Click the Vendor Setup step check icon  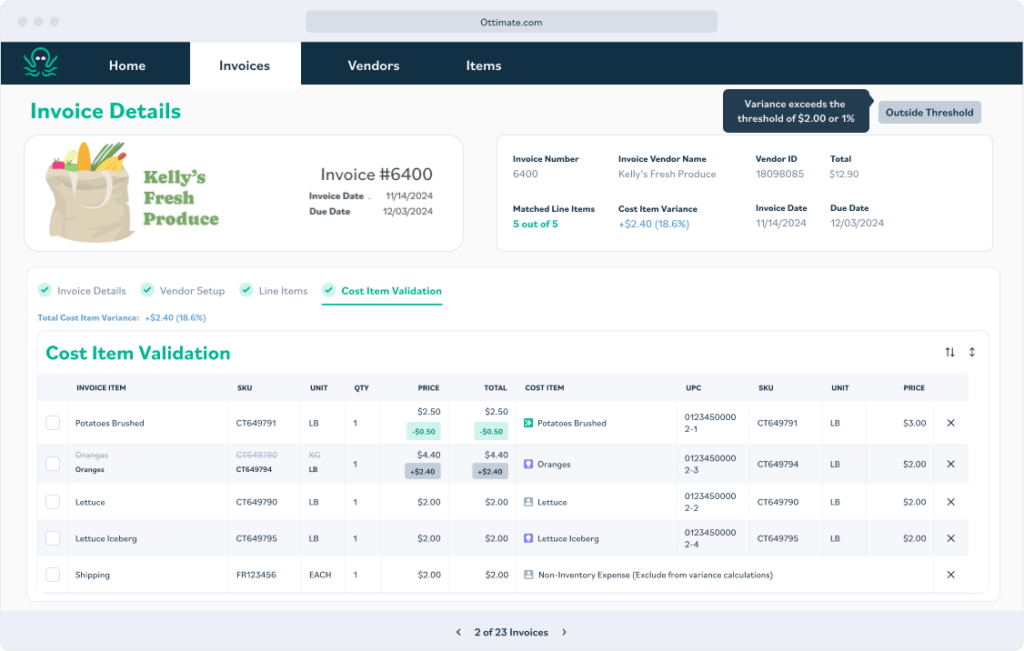[148, 289]
